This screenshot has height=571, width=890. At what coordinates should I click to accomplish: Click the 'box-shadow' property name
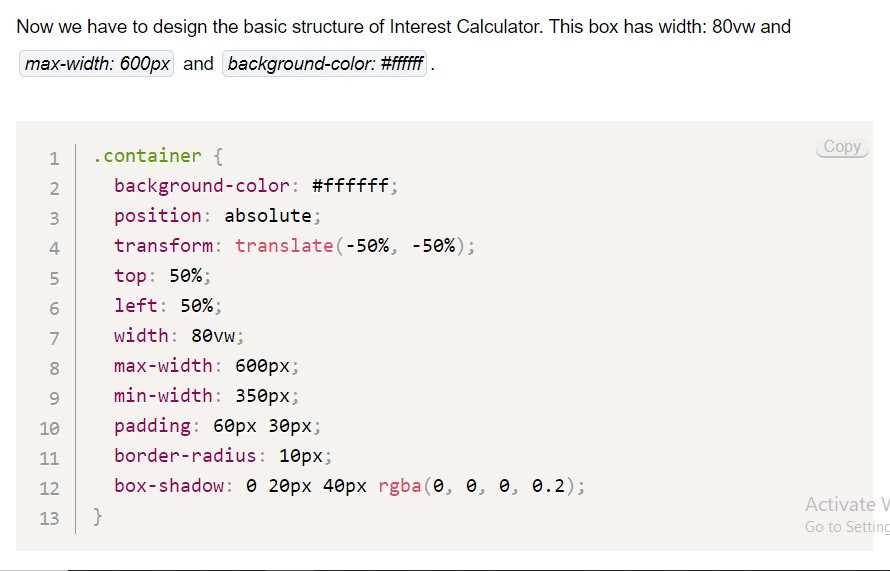click(x=168, y=486)
